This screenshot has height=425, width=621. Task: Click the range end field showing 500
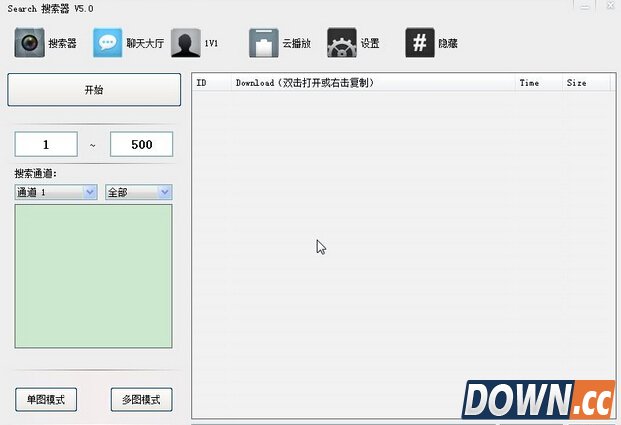pyautogui.click(x=141, y=144)
